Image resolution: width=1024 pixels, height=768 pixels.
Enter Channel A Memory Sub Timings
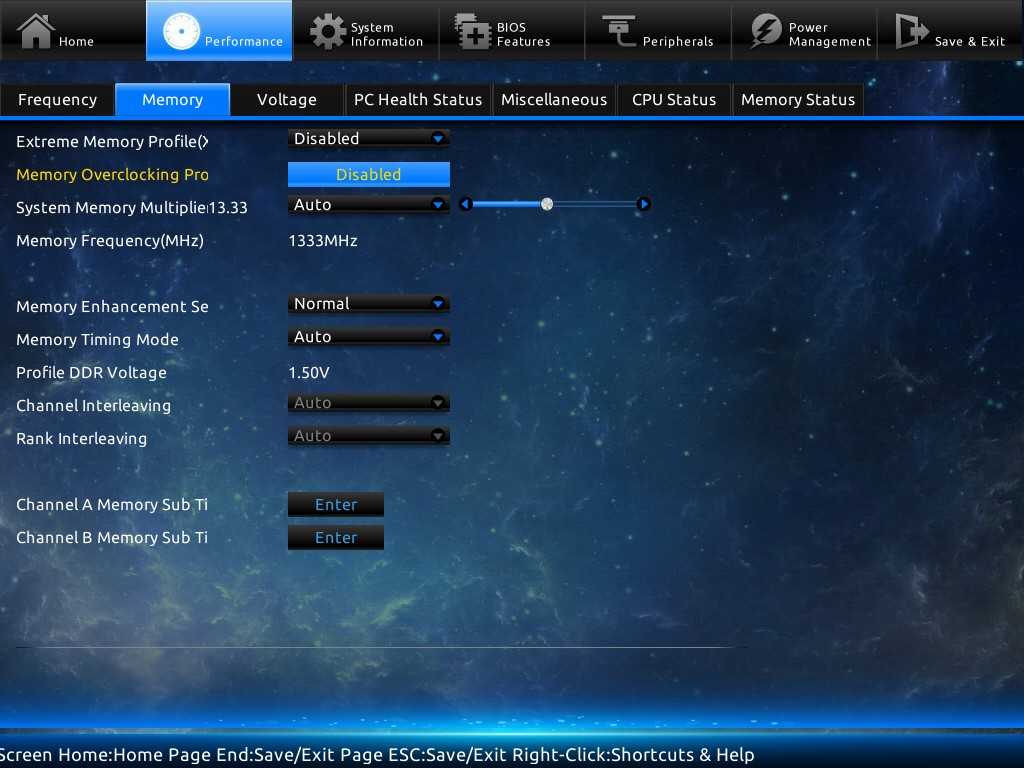pos(335,505)
